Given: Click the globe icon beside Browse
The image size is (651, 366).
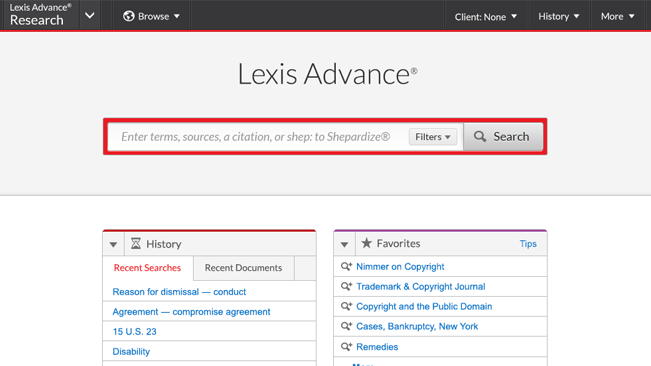Looking at the screenshot, I should pos(129,16).
